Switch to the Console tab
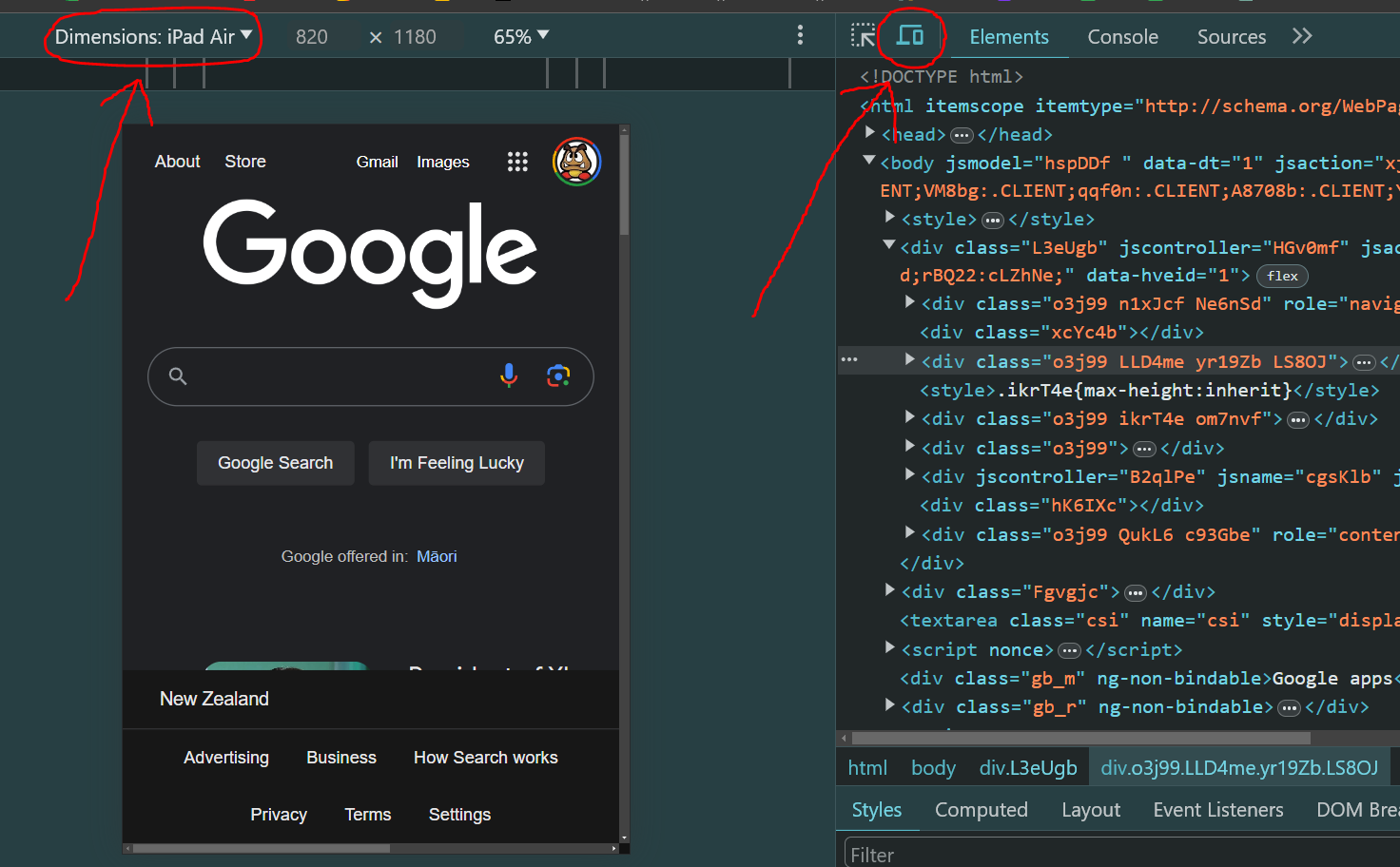Screen dimensions: 1400x867 pyautogui.click(x=1122, y=36)
